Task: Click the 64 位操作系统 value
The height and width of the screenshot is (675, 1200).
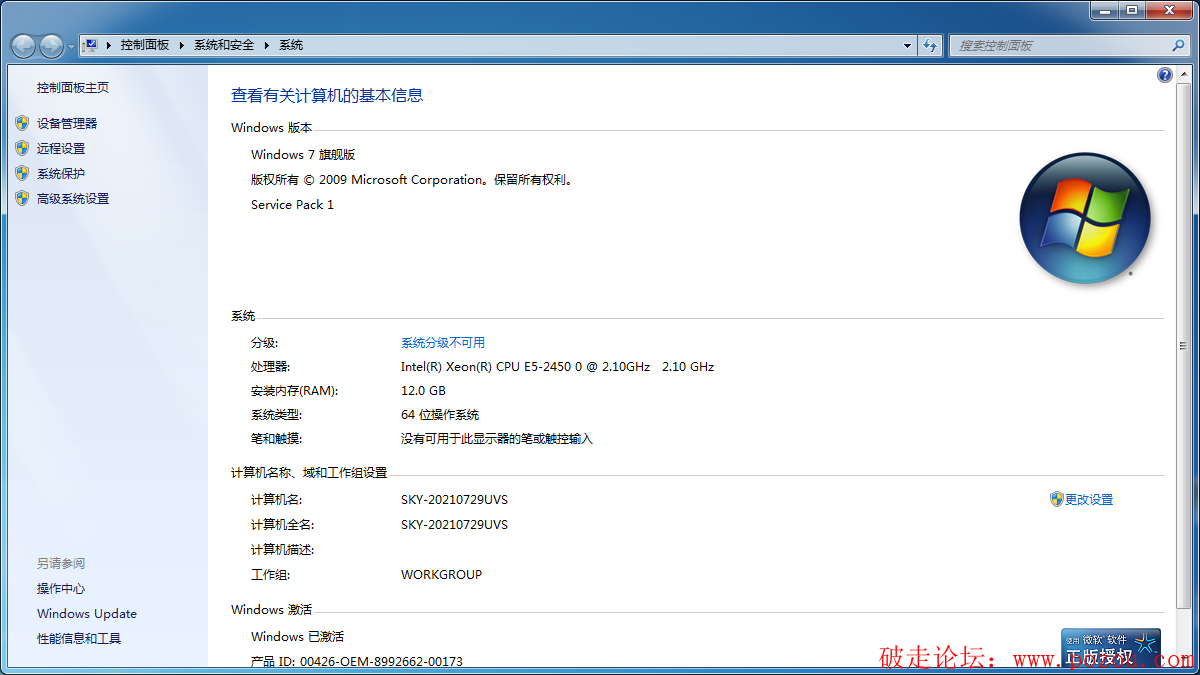Action: (440, 415)
